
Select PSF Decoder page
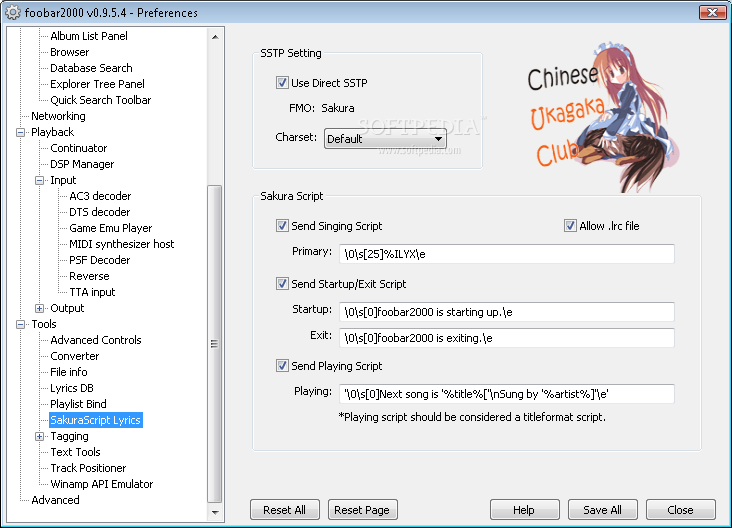[x=99, y=260]
